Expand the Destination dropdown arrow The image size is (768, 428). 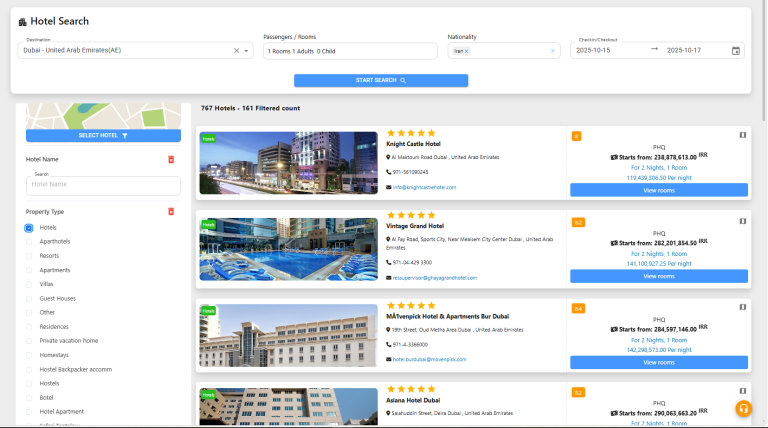click(247, 50)
